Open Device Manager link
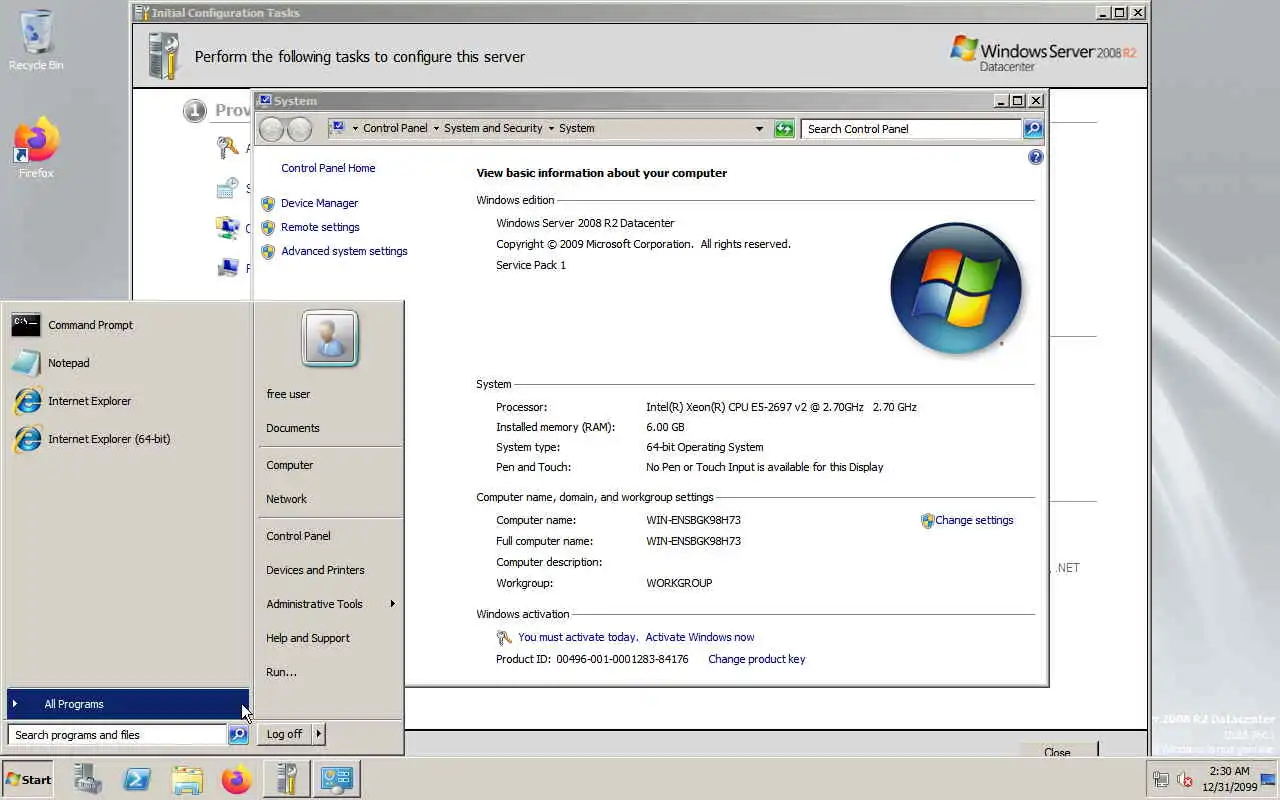Image resolution: width=1280 pixels, height=800 pixels. coord(319,203)
